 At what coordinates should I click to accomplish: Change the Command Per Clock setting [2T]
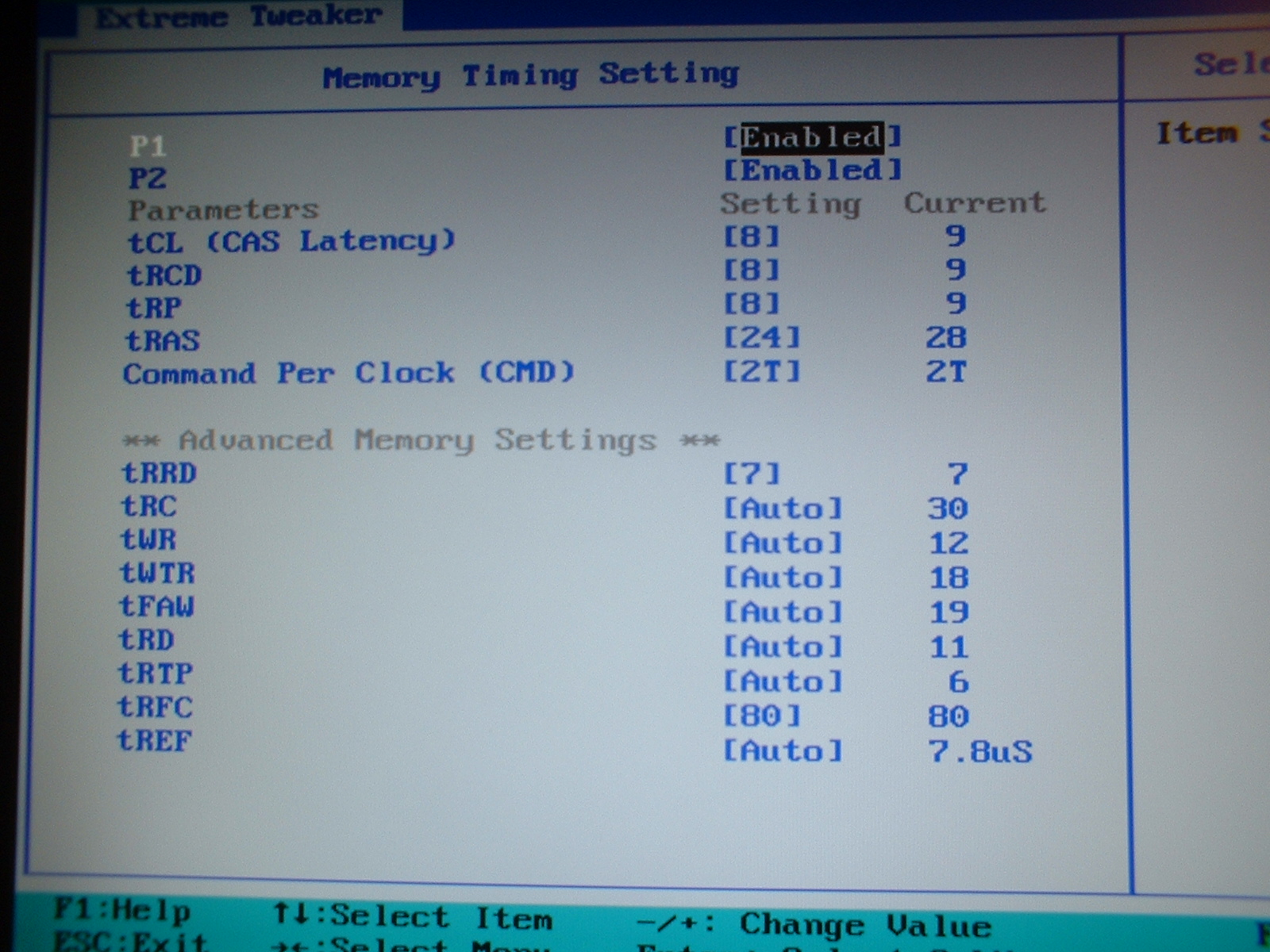761,371
